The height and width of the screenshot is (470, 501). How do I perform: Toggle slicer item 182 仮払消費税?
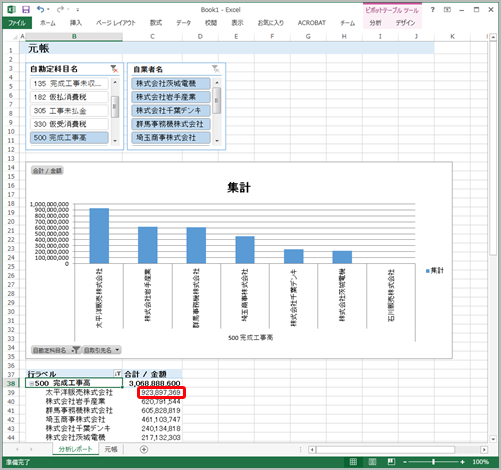pyautogui.click(x=69, y=97)
